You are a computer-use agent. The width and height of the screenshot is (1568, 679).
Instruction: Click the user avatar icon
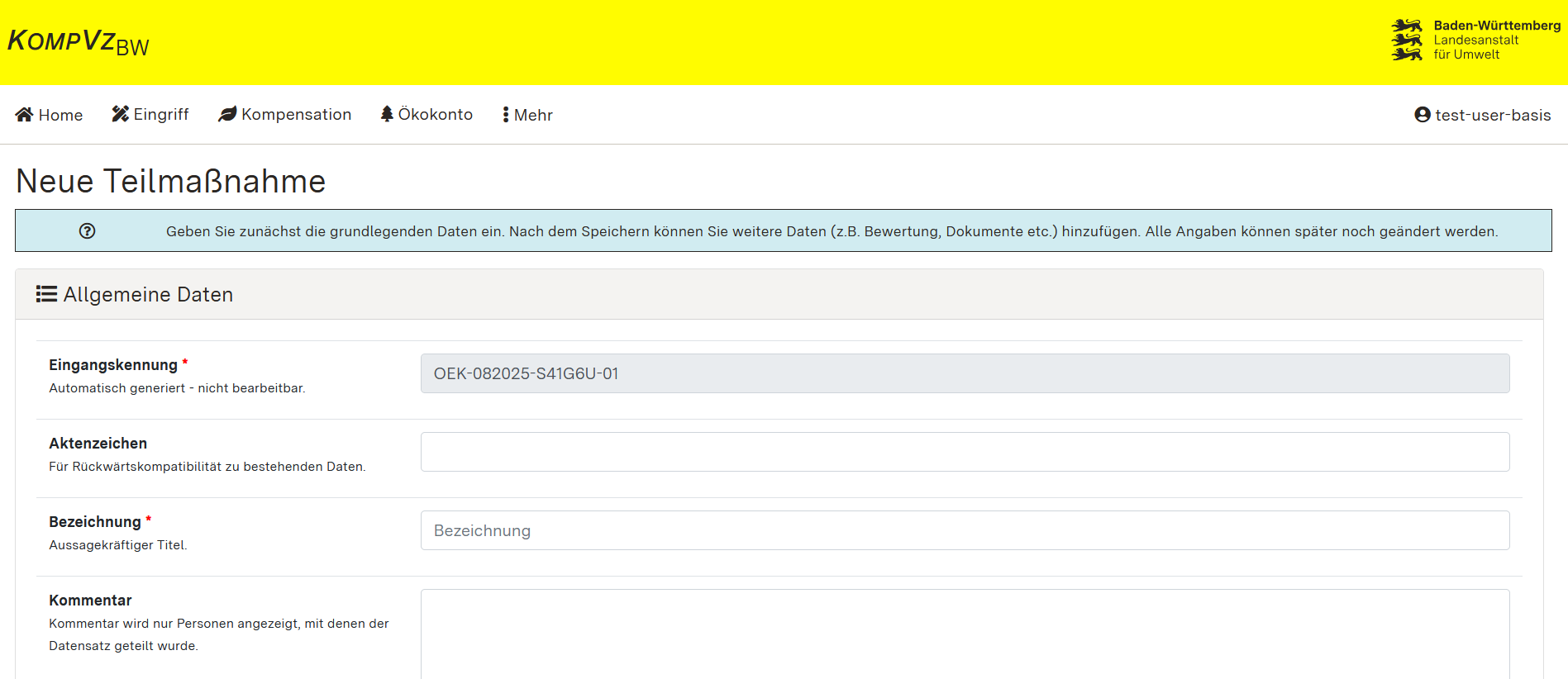(x=1423, y=115)
